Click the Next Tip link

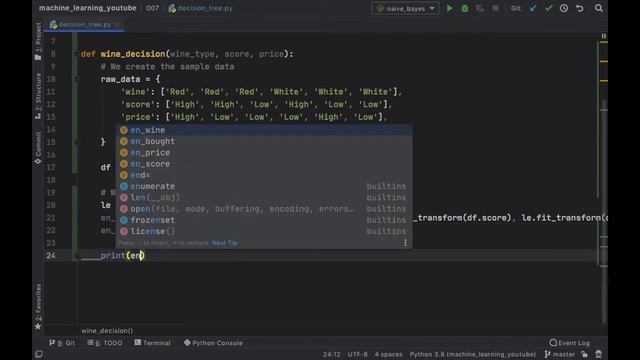tap(224, 243)
